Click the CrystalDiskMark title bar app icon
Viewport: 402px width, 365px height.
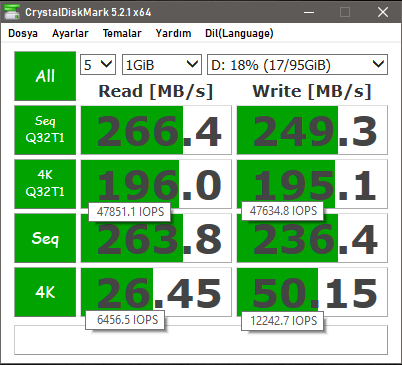(x=12, y=12)
